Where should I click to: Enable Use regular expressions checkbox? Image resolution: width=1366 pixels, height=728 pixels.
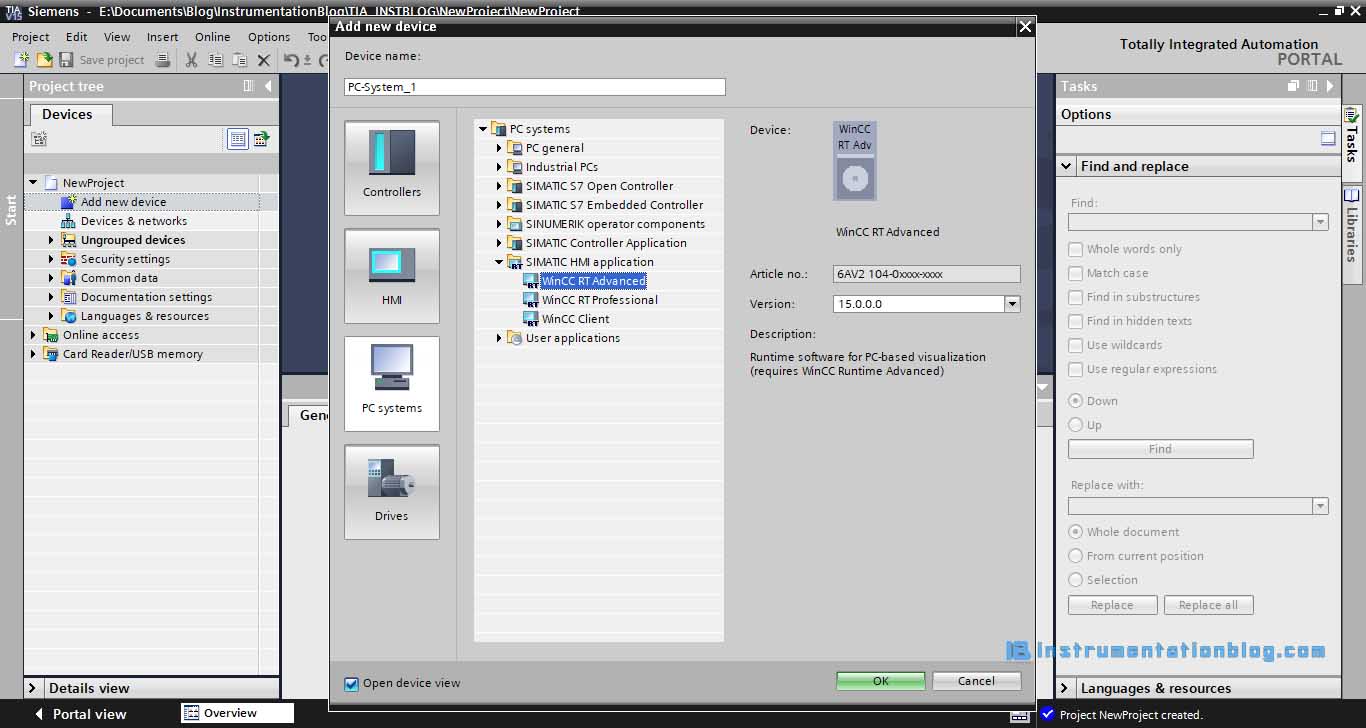coord(1075,369)
